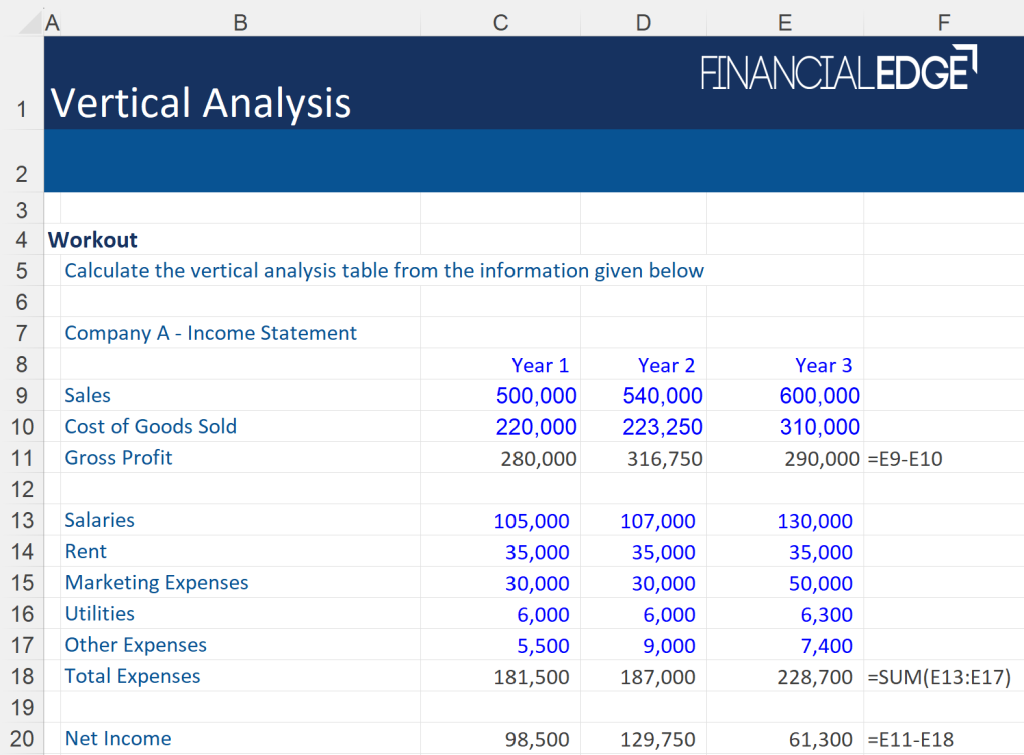Click the Company A - Income Statement label
Screen dimensions: 1024x755
pos(210,333)
